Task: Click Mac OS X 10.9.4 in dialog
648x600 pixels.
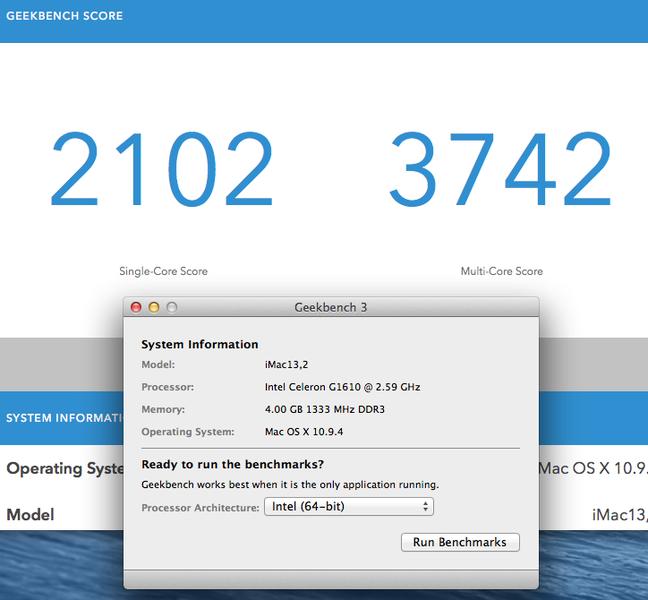Action: coord(304,432)
